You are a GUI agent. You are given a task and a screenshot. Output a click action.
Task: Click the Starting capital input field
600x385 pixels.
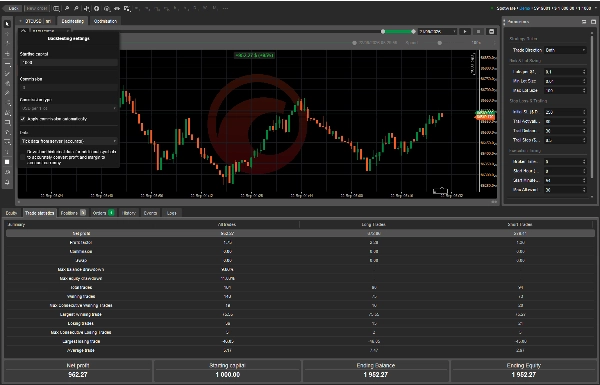(x=68, y=62)
